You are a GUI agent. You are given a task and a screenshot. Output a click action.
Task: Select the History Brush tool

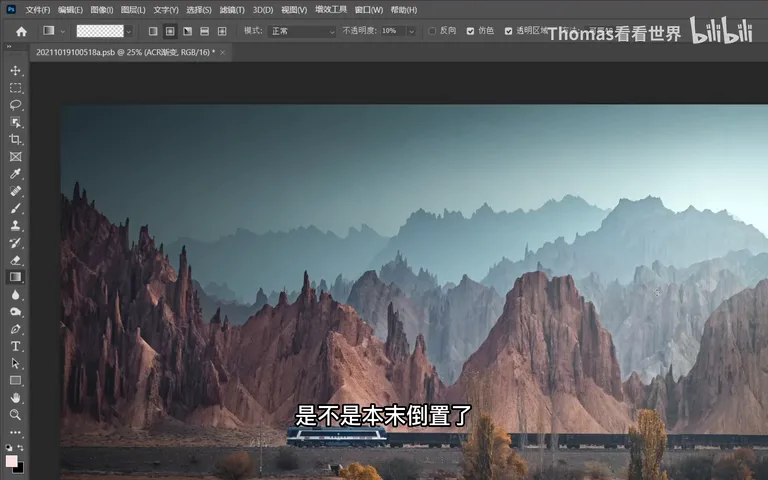coord(15,242)
